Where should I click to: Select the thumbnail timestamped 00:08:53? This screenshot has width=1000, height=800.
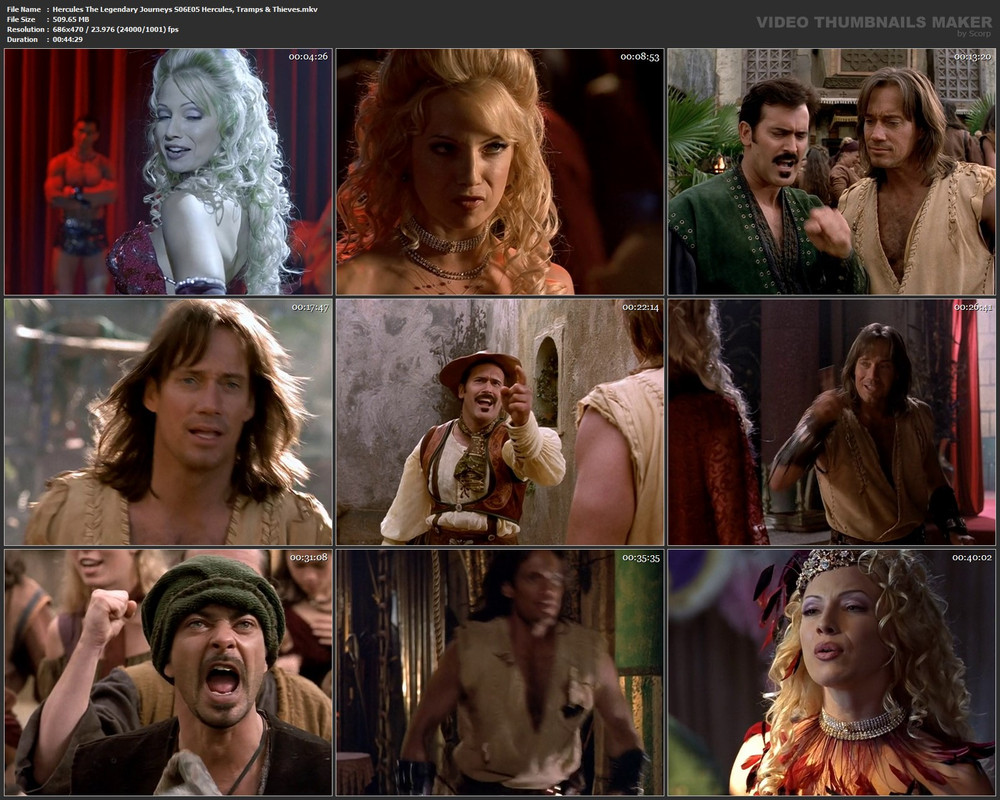click(x=500, y=172)
